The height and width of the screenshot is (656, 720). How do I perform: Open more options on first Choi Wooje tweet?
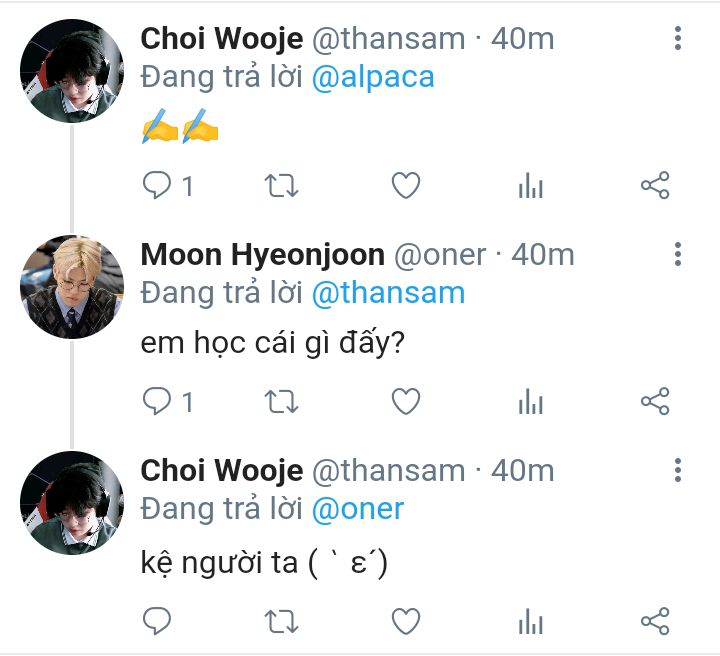pos(678,39)
